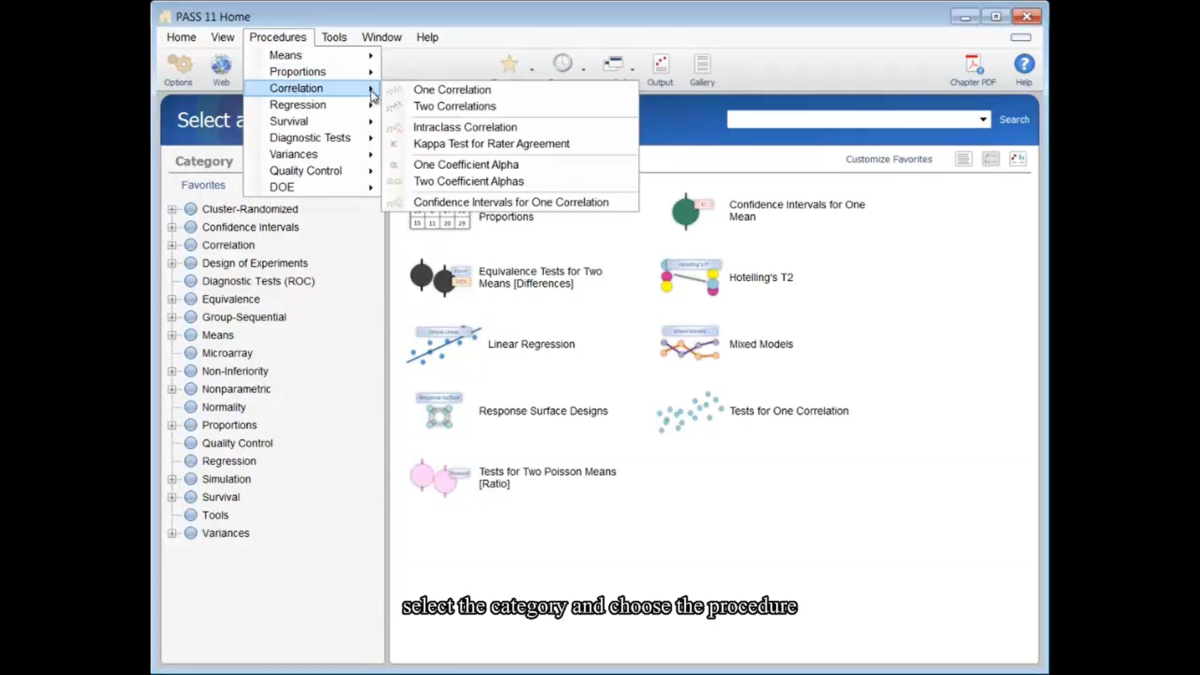Click the Search button
Image resolution: width=1200 pixels, height=675 pixels.
click(x=1014, y=119)
